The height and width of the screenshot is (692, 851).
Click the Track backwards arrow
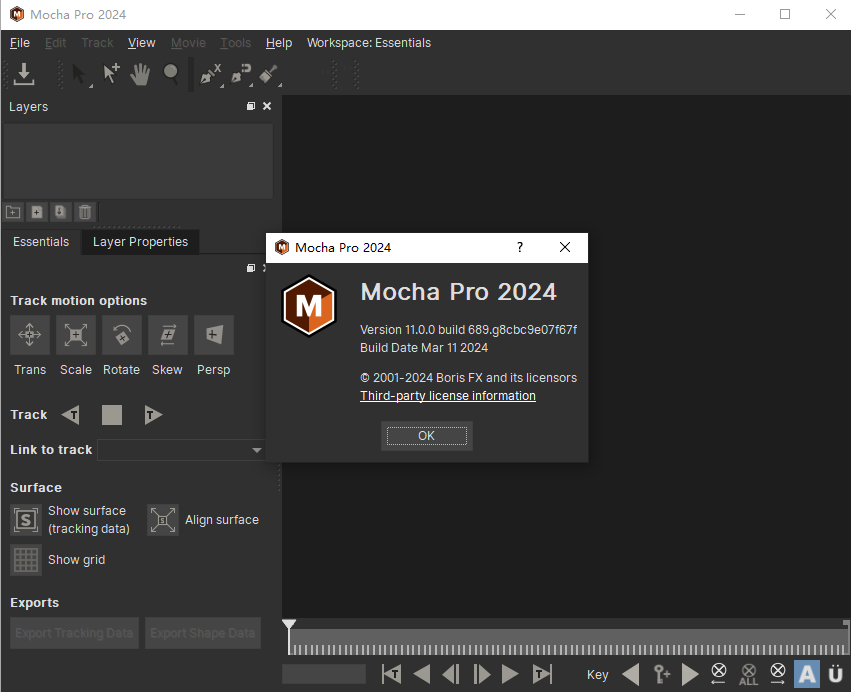click(x=70, y=415)
